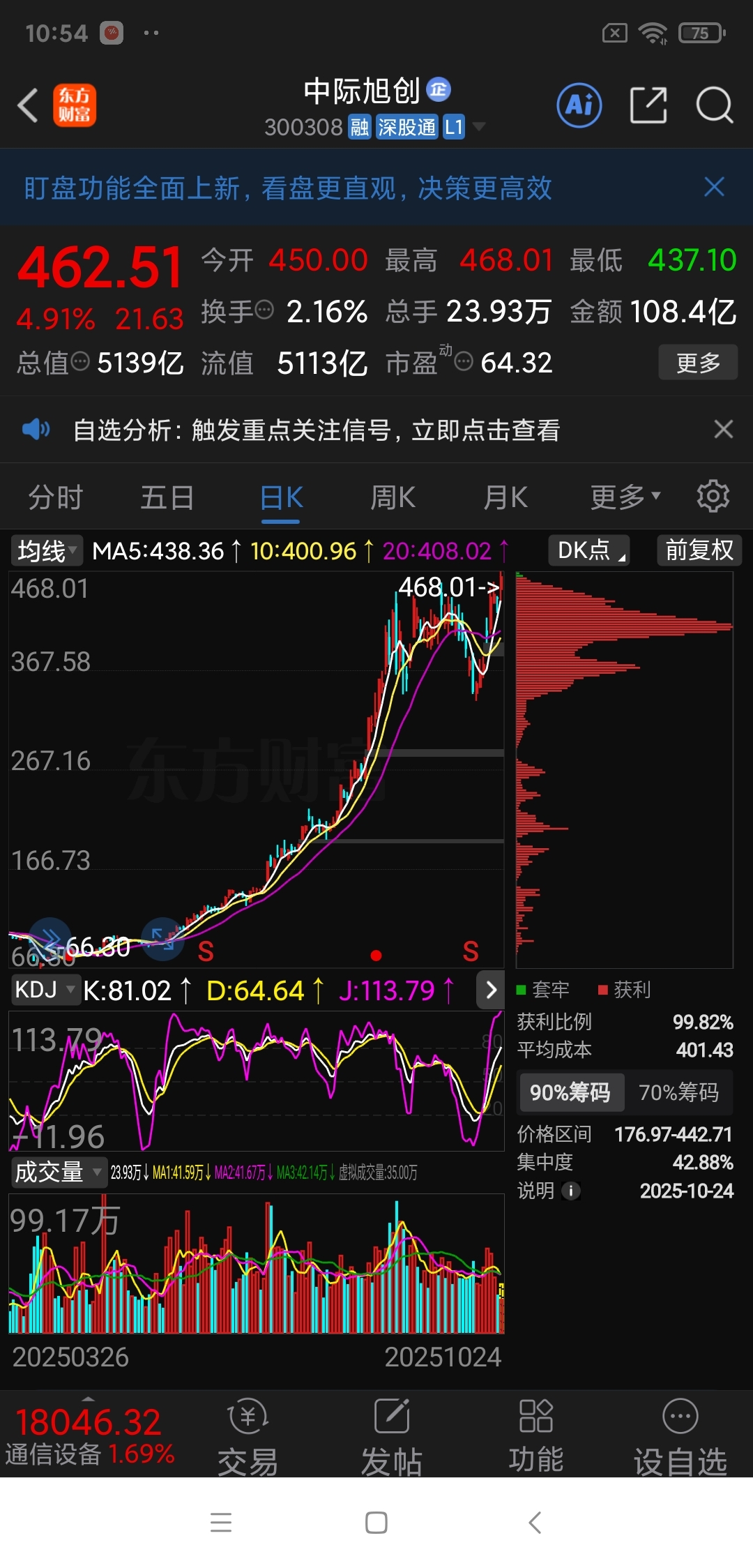Tap the 获利比例 99.82% value
This screenshot has height=1568, width=753.
pos(703,1023)
